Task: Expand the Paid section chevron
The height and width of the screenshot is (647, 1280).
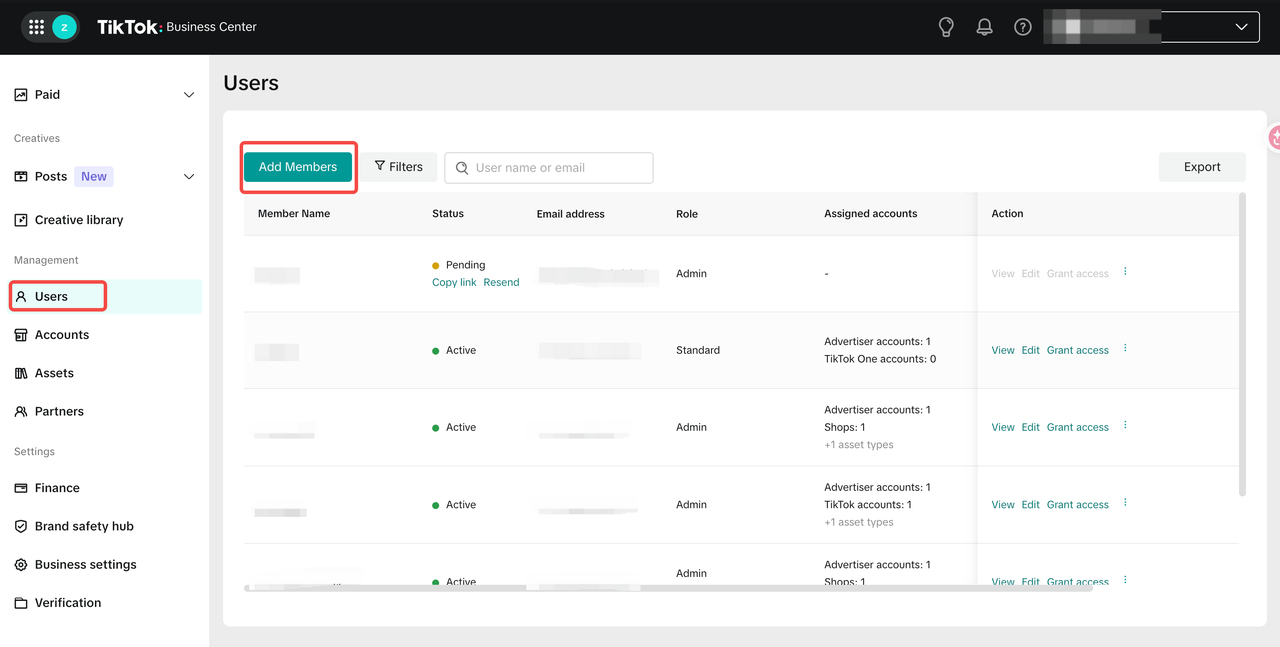Action: 189,95
